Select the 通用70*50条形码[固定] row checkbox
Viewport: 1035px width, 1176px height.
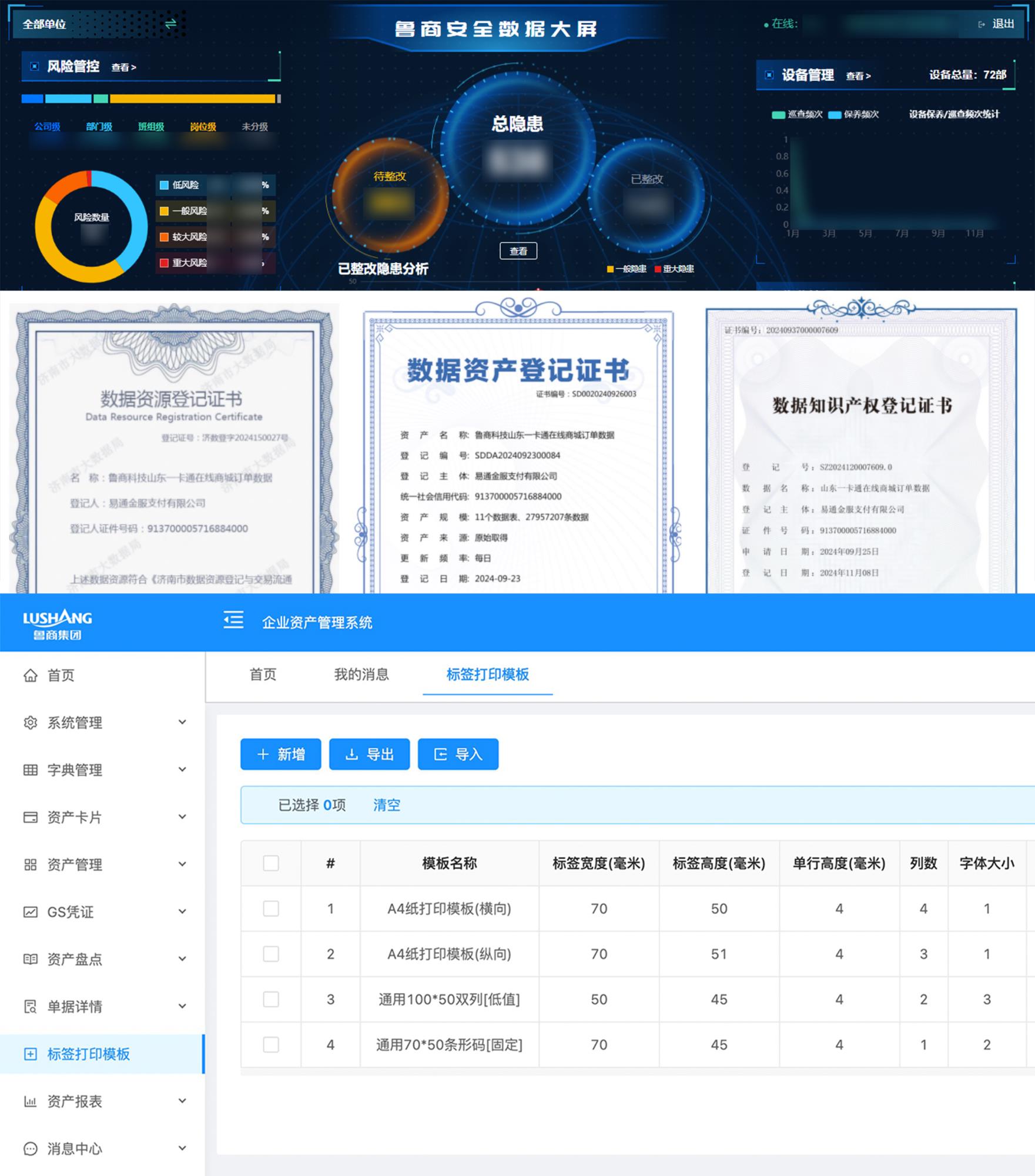coord(271,1044)
